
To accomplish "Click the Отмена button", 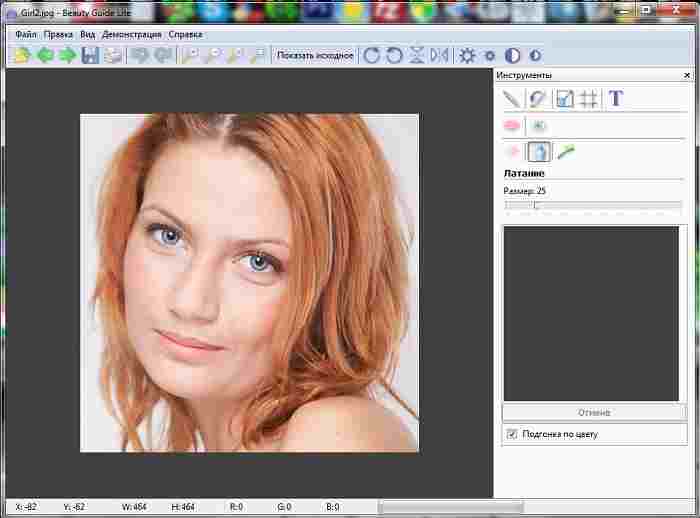I will coord(594,412).
